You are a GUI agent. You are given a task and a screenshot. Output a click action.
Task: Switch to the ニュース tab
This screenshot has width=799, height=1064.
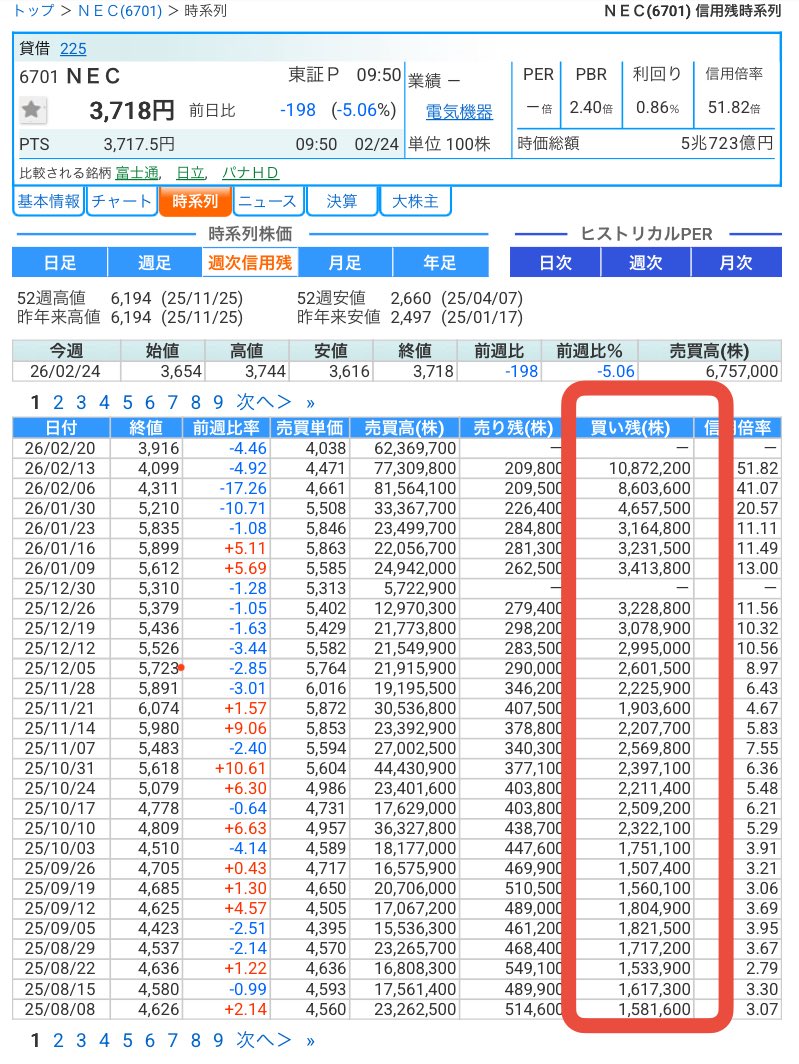pos(267,202)
